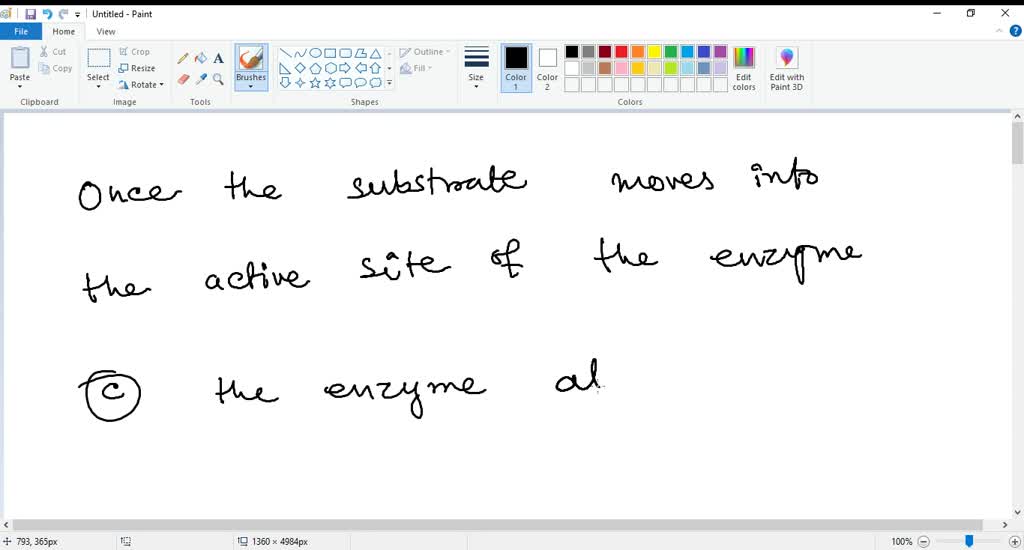The width and height of the screenshot is (1024, 550).
Task: Click the zoom out minus button
Action: tap(923, 542)
